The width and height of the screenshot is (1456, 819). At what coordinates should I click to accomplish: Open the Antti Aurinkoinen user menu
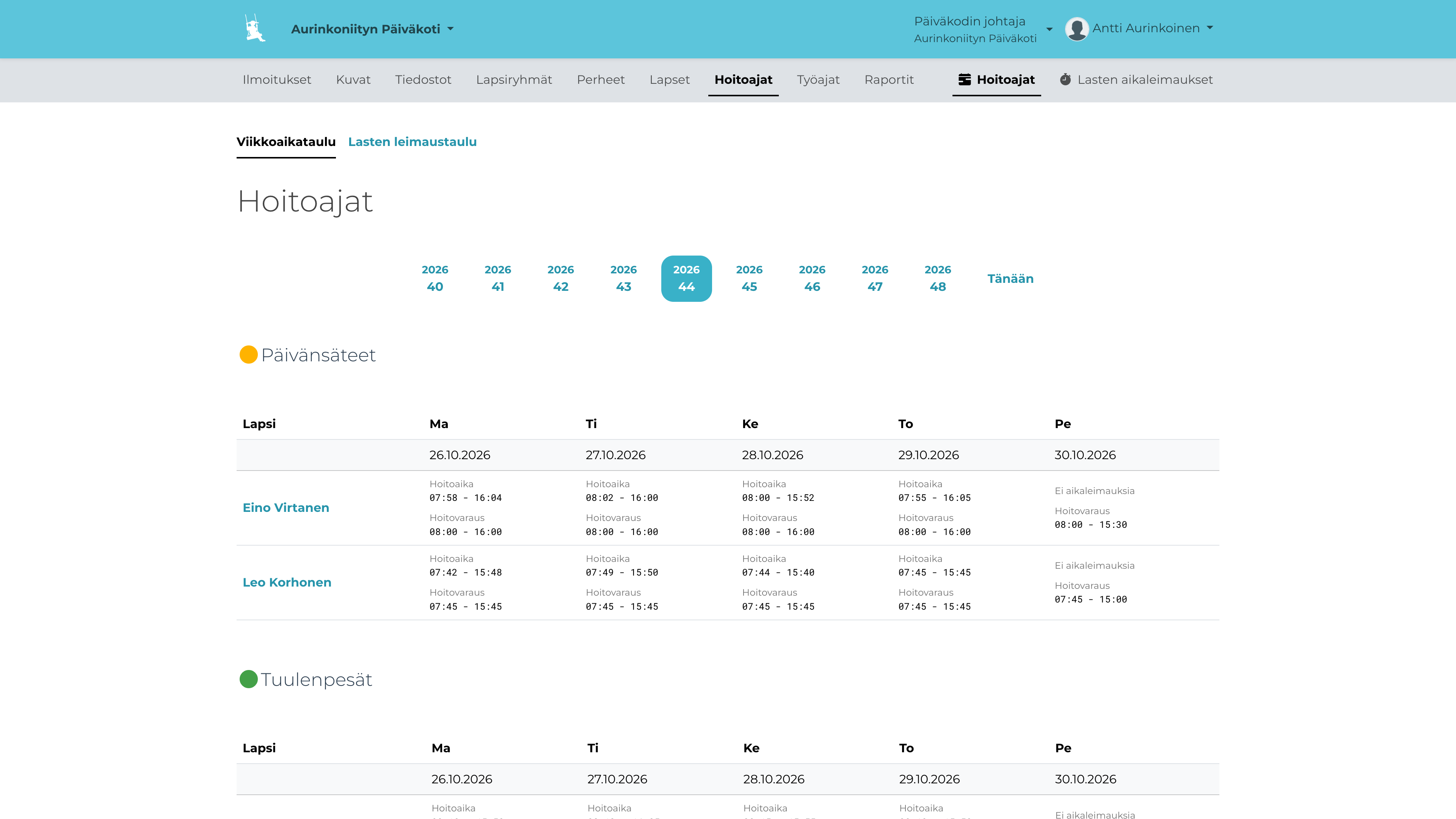(1153, 28)
